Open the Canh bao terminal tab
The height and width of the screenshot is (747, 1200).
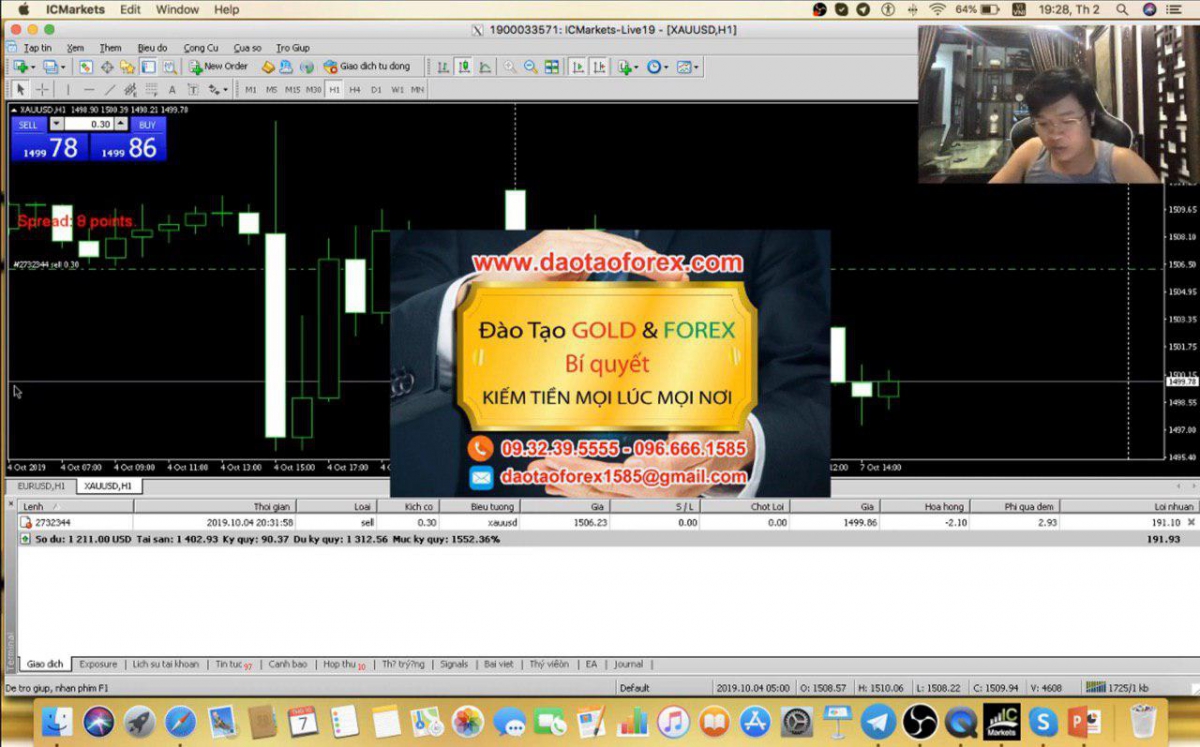(x=288, y=664)
